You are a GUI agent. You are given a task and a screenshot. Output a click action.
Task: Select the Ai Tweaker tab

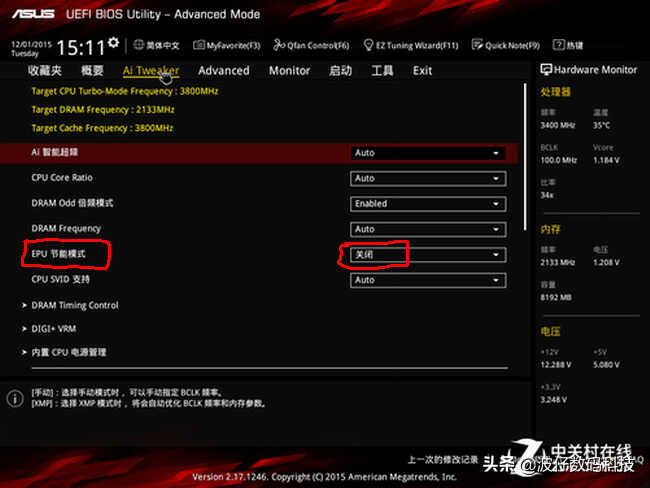151,70
